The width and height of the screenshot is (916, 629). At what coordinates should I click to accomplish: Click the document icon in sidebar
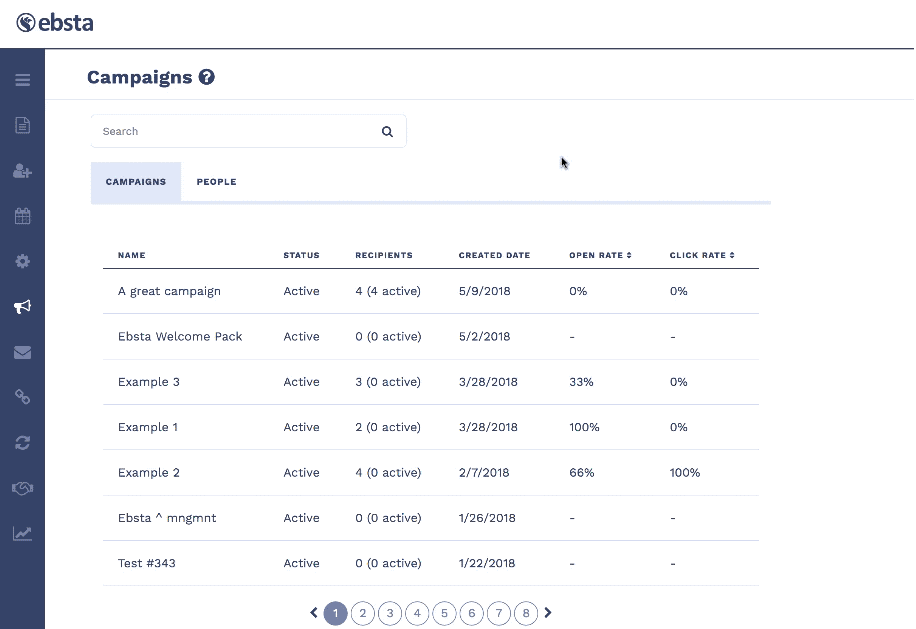pos(22,125)
